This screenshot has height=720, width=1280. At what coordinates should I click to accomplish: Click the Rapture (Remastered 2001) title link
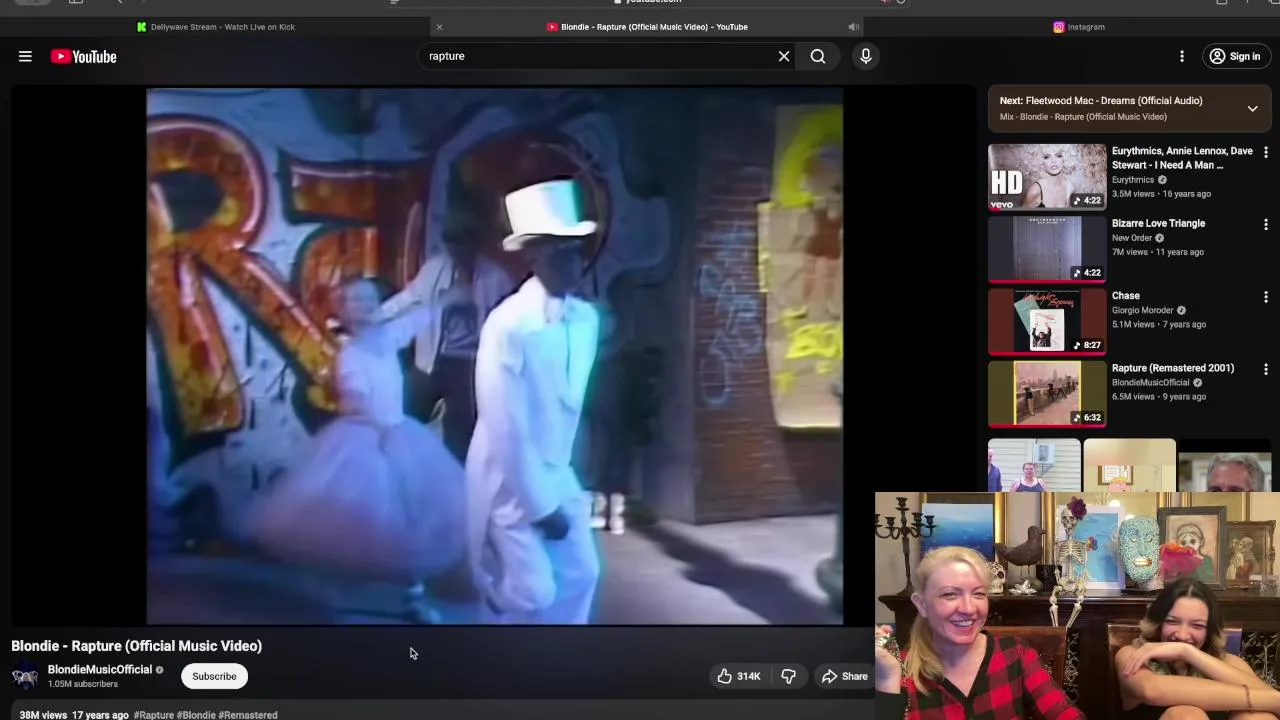coord(1173,368)
